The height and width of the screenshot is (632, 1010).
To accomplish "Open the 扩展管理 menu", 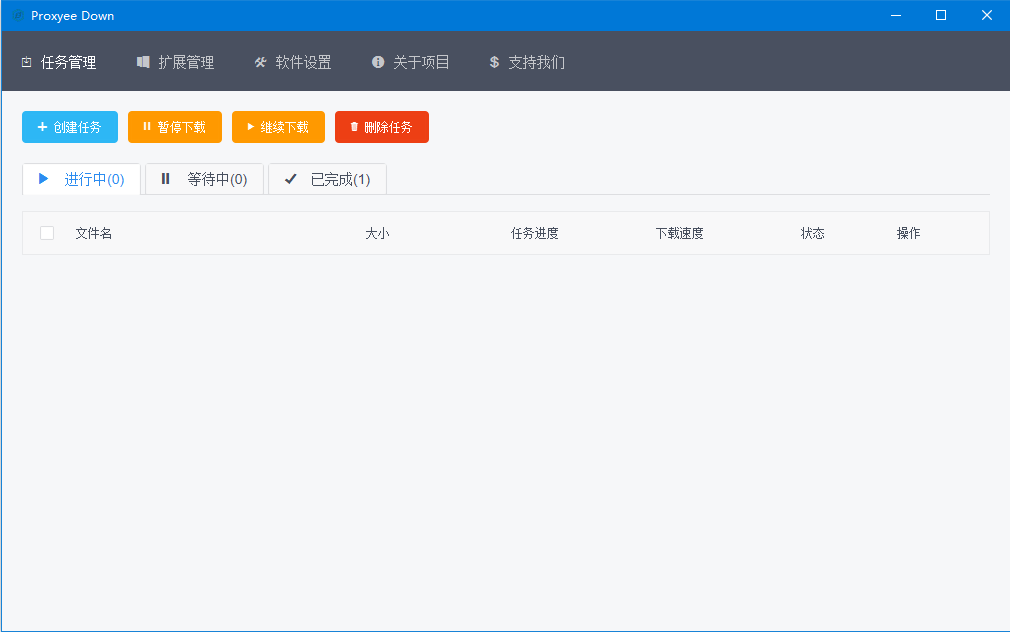I will click(x=186, y=62).
